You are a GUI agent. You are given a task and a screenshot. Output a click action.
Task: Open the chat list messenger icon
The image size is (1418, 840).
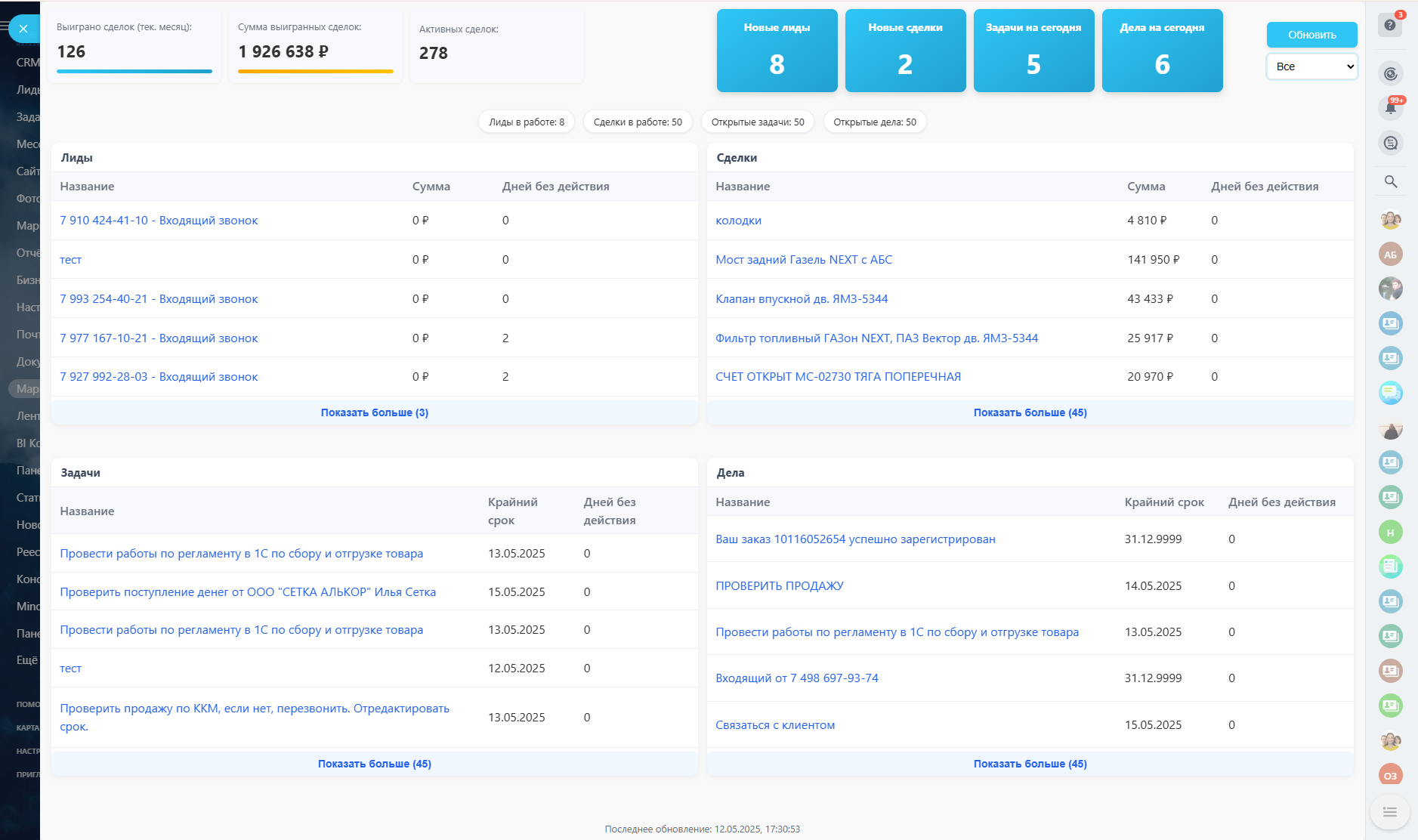[x=1390, y=143]
